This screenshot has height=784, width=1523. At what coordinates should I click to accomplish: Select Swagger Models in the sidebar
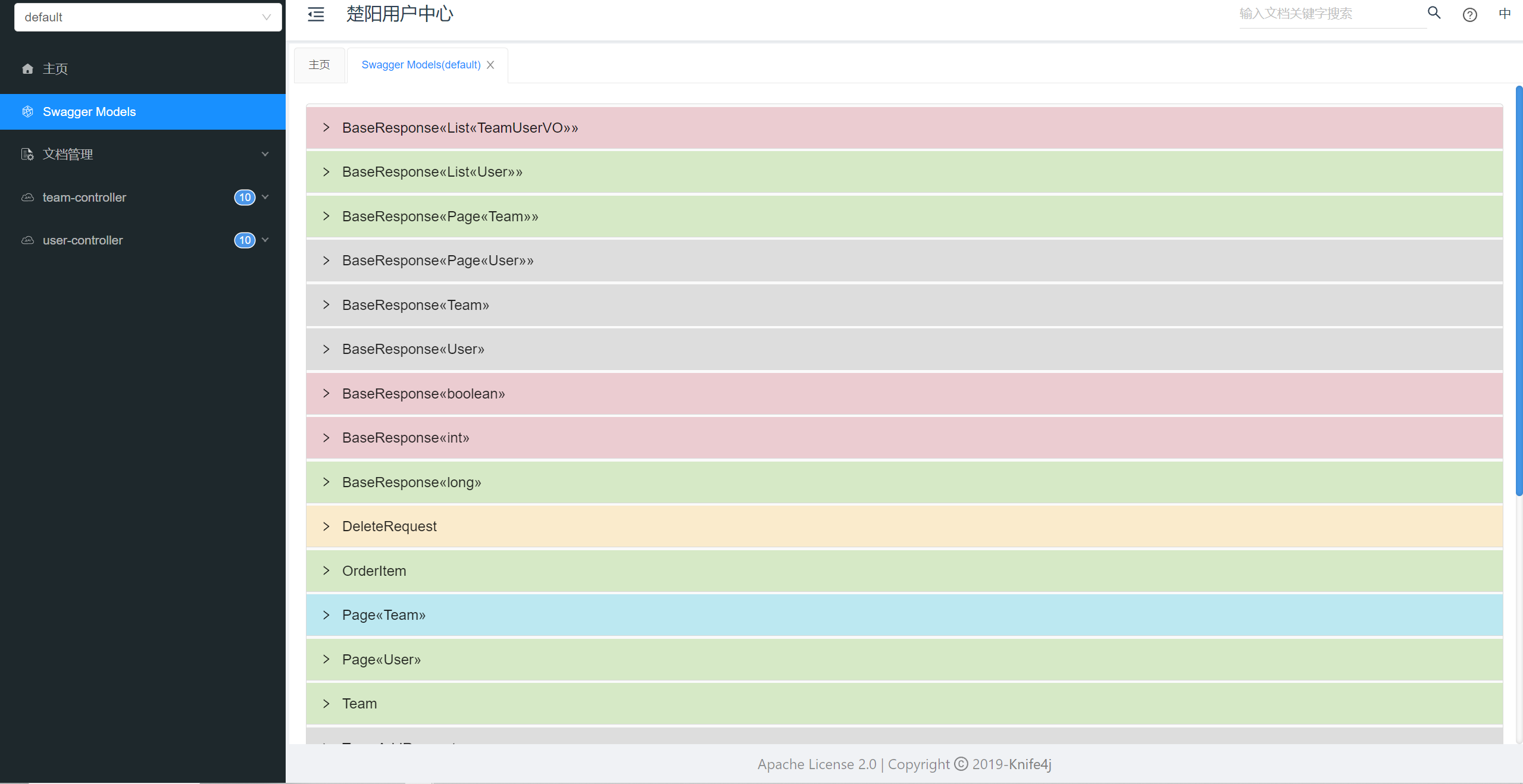[x=89, y=112]
